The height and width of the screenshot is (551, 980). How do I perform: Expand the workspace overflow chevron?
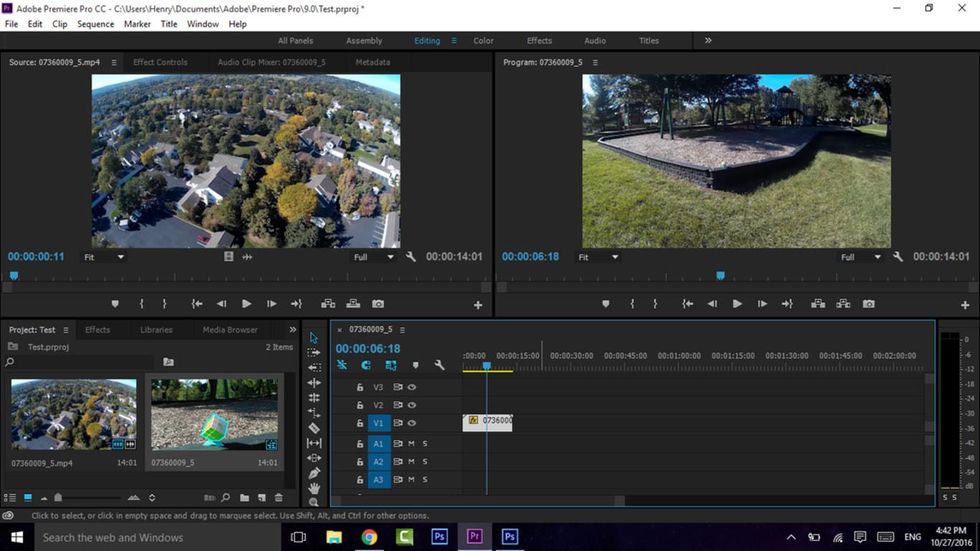click(708, 41)
